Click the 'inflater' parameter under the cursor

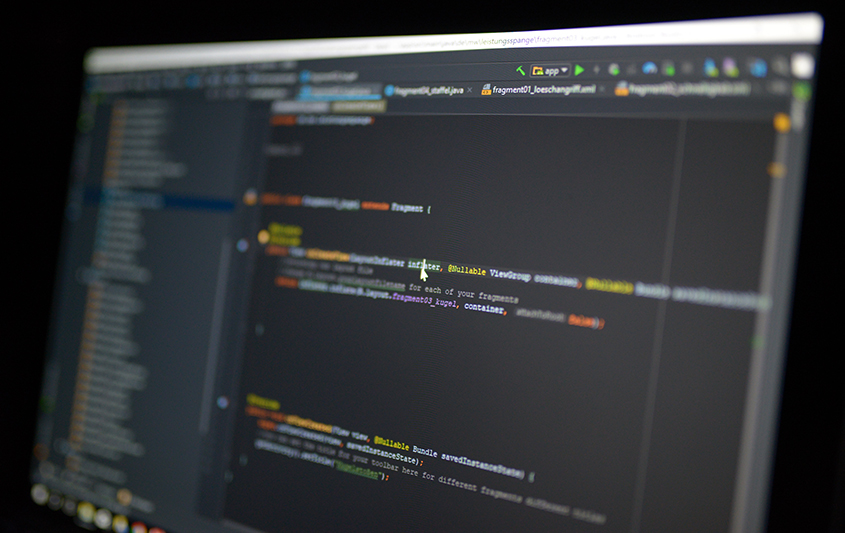pos(423,265)
